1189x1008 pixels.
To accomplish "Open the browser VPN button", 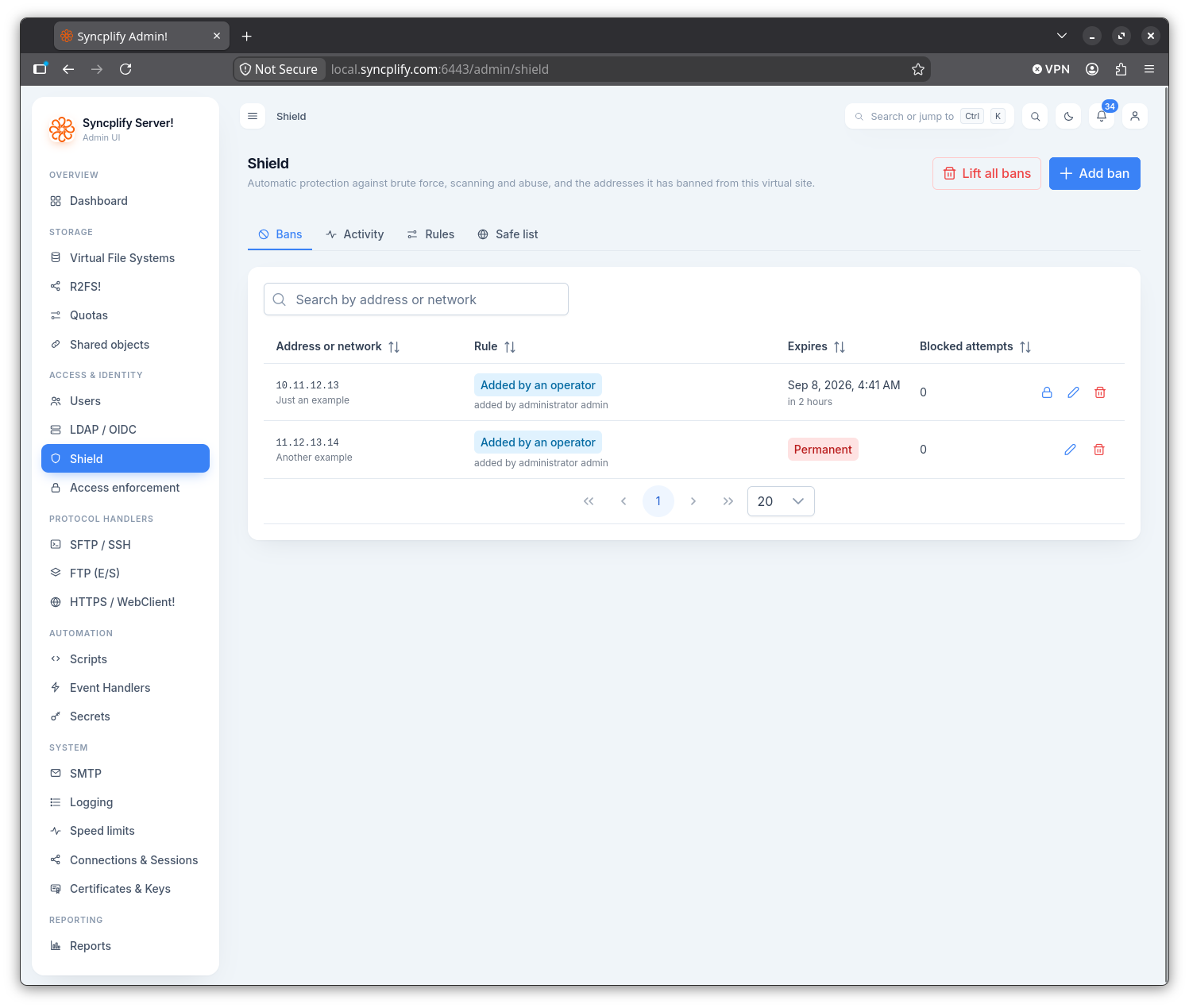I will pyautogui.click(x=1051, y=69).
